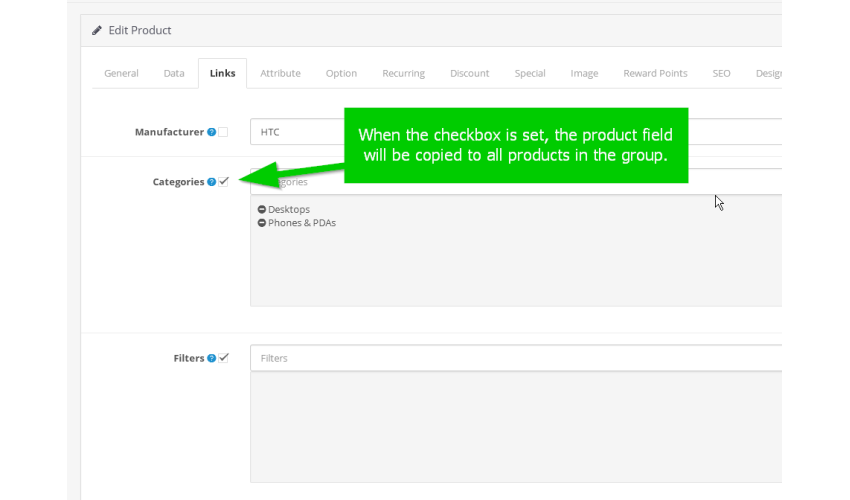850x500 pixels.
Task: Click the Edit Product heading
Action: pyautogui.click(x=139, y=30)
